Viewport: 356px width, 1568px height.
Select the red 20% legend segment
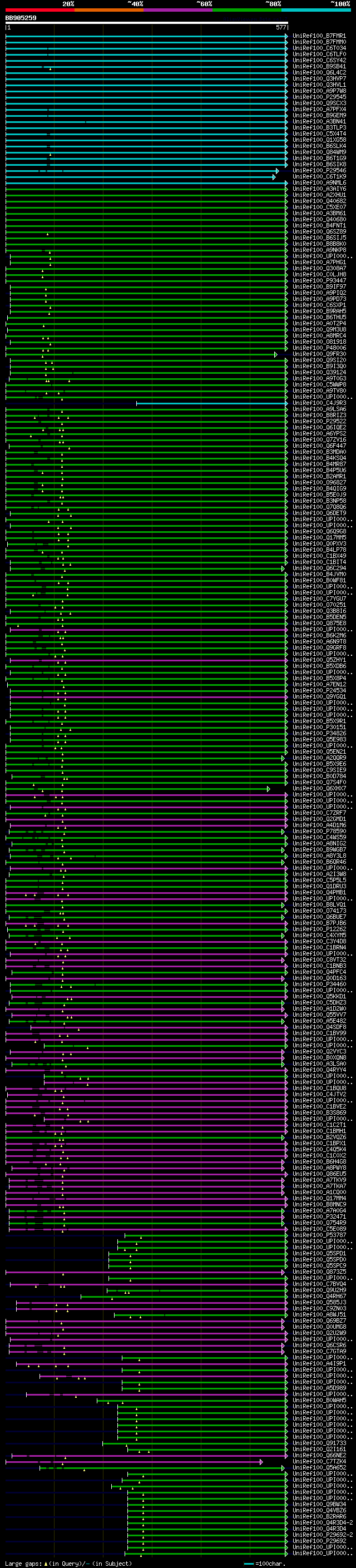(39, 10)
